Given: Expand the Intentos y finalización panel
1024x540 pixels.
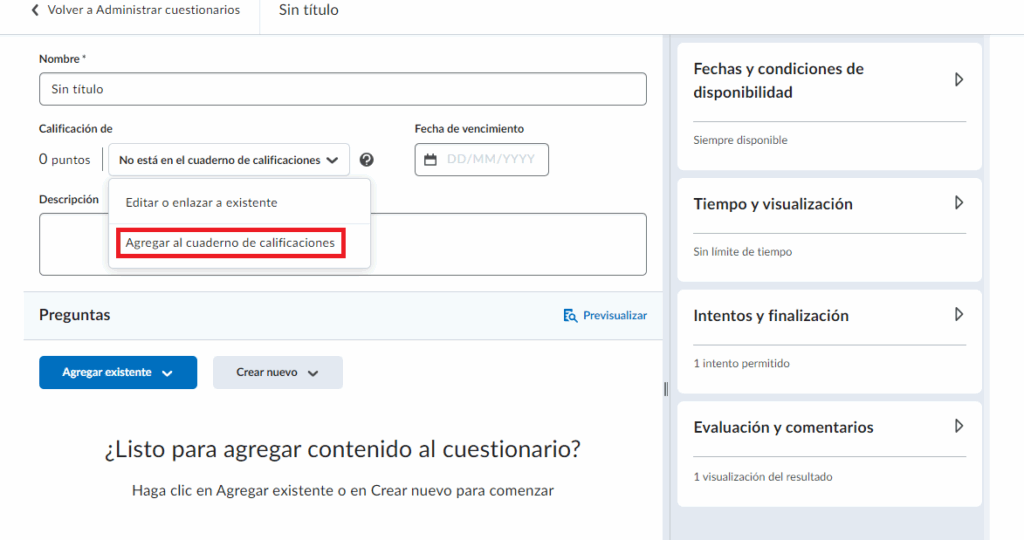Looking at the screenshot, I should click(x=958, y=315).
